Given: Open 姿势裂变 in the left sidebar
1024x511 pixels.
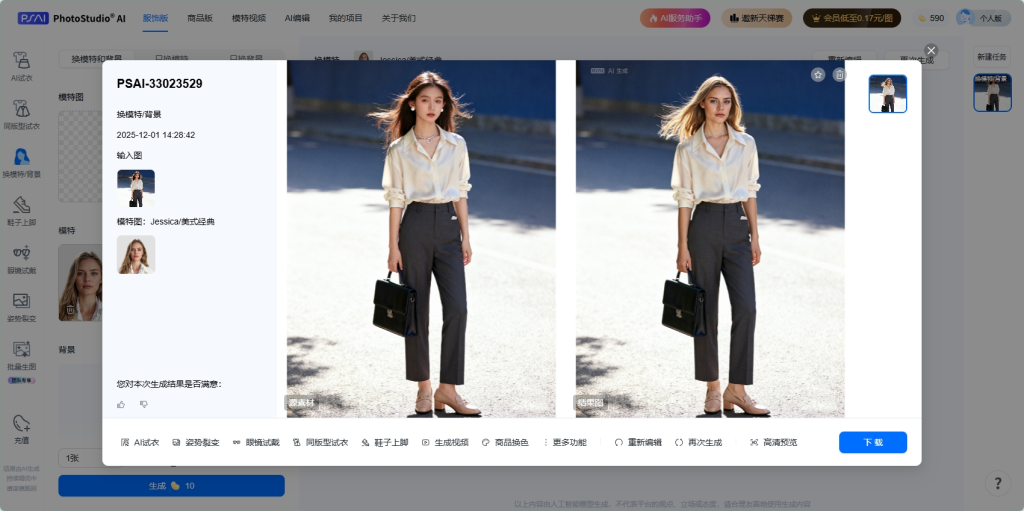Looking at the screenshot, I should [22, 307].
